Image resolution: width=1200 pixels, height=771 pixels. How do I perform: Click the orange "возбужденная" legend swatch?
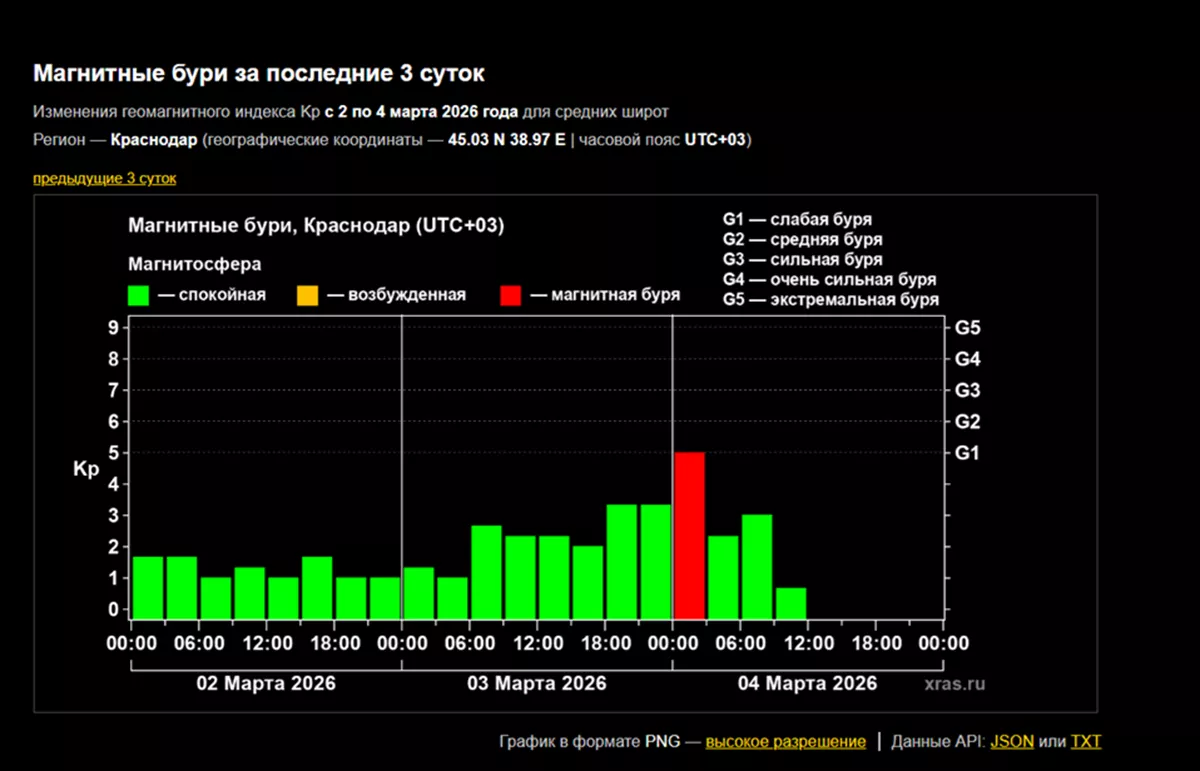click(x=307, y=295)
